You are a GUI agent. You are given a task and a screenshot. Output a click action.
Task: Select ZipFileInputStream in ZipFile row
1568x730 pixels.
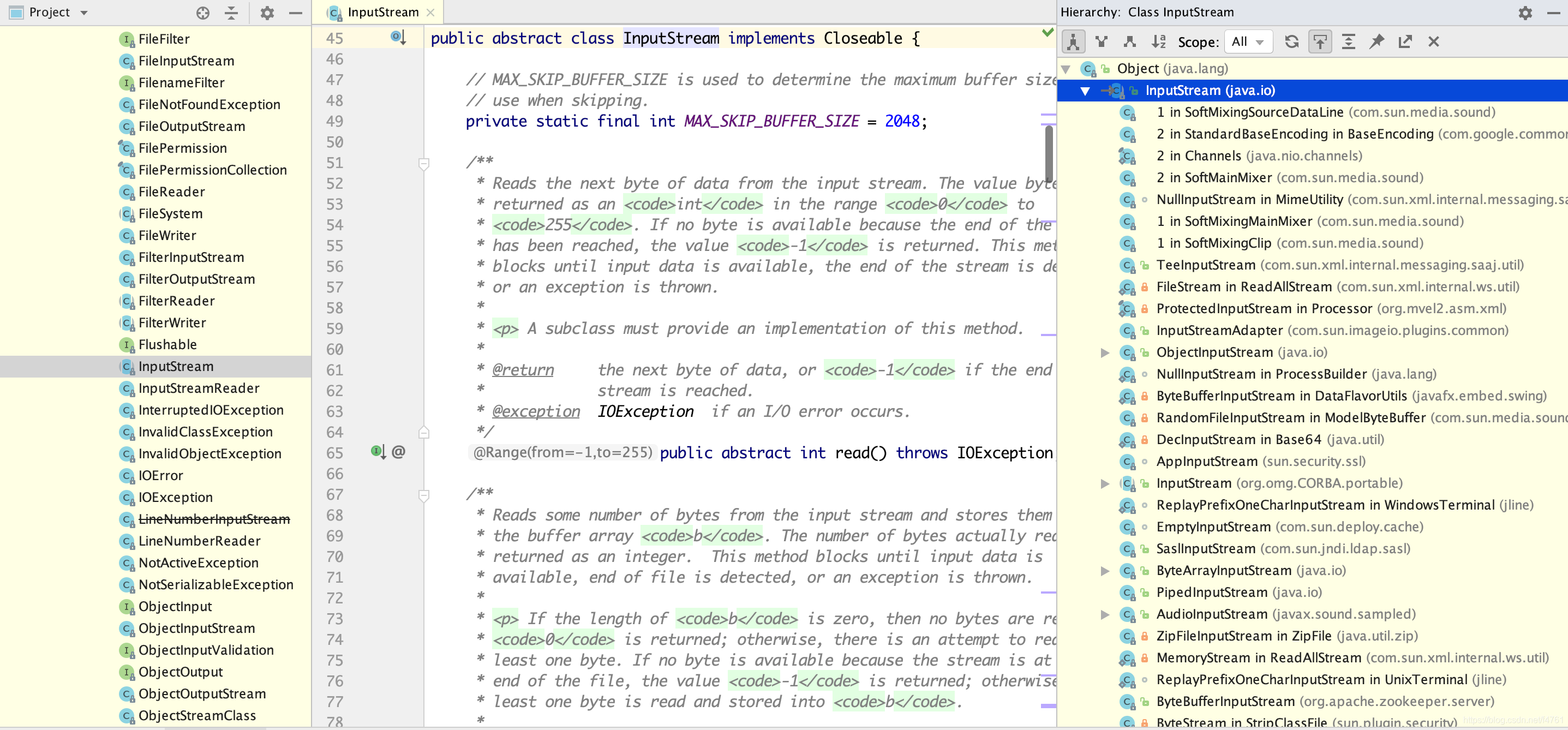[1312, 636]
